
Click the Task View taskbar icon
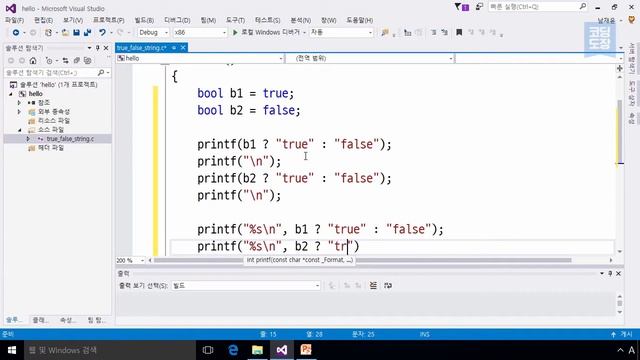(x=208, y=350)
